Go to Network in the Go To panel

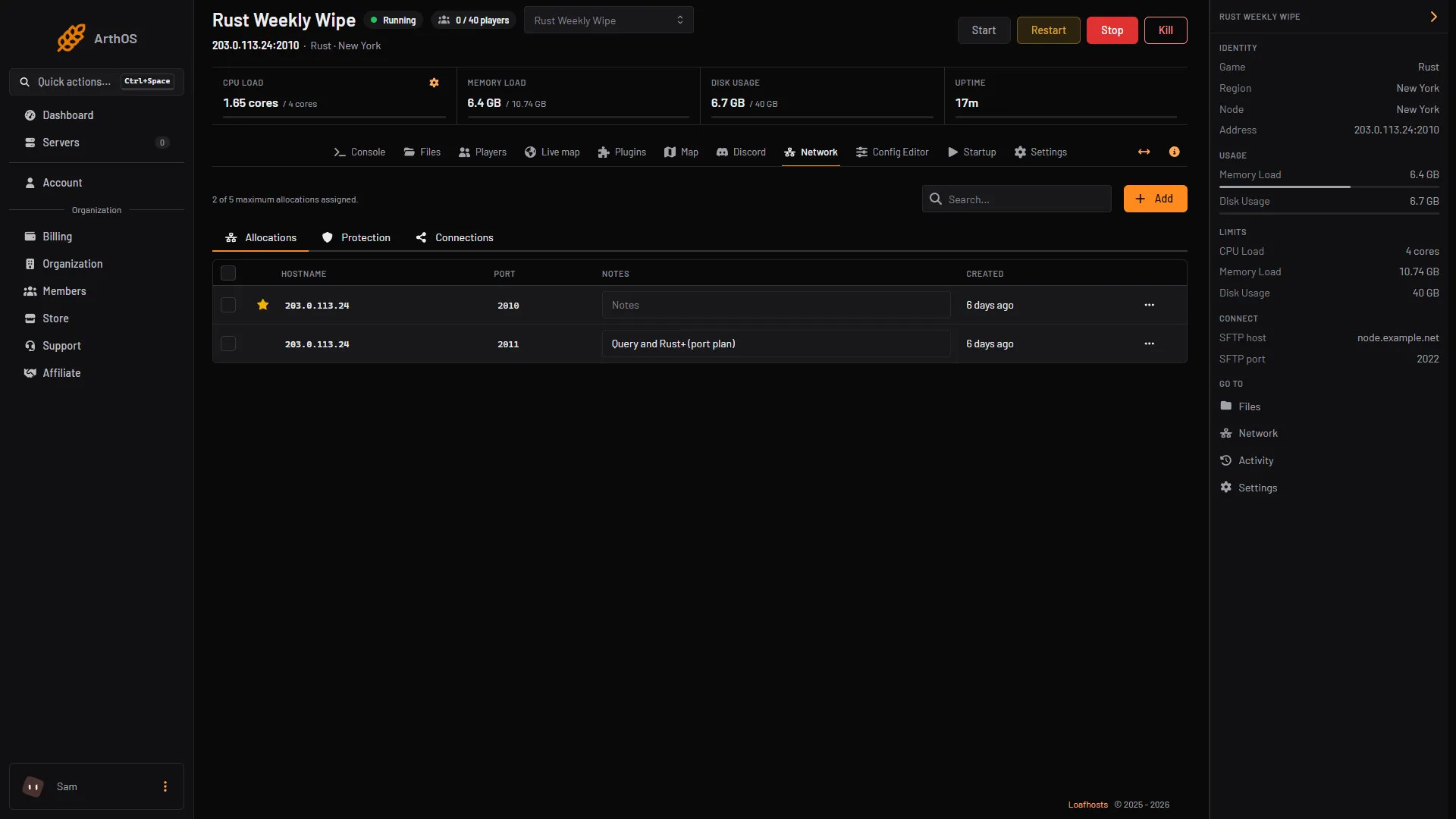coord(1248,433)
